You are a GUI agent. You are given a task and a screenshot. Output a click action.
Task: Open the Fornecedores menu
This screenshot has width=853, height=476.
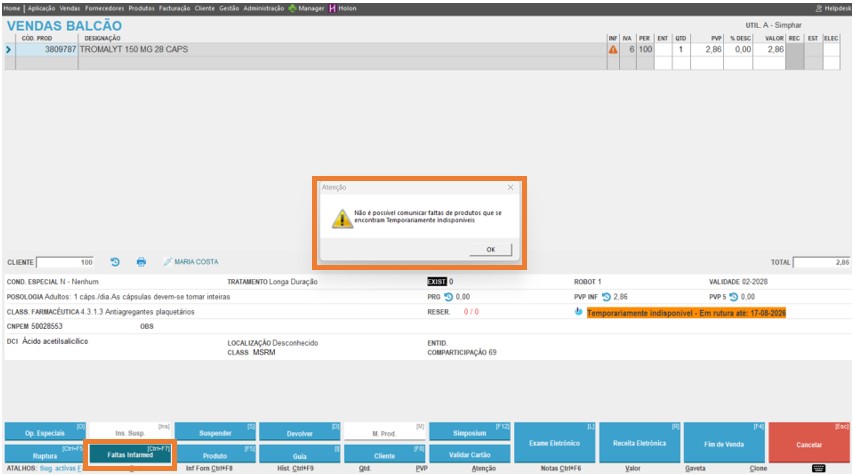tap(104, 8)
